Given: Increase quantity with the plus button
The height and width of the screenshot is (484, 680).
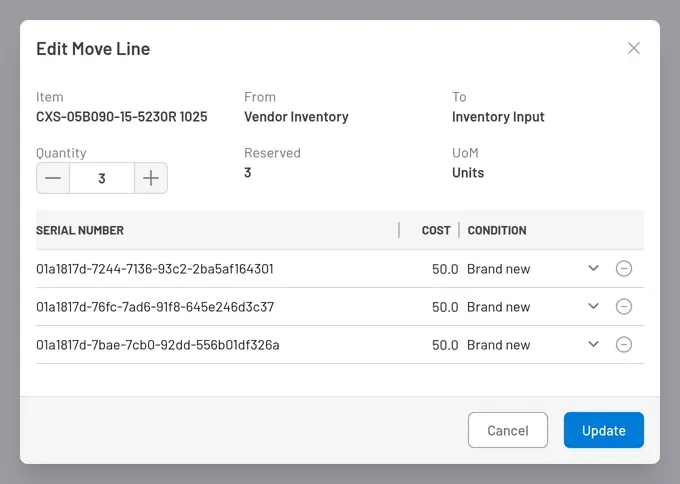Looking at the screenshot, I should coord(151,178).
